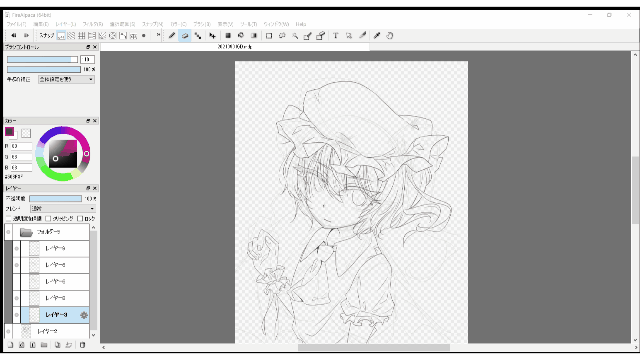The height and width of the screenshot is (360, 640).
Task: Click the Undo arrow in the toolbar
Action: pyautogui.click(x=14, y=36)
